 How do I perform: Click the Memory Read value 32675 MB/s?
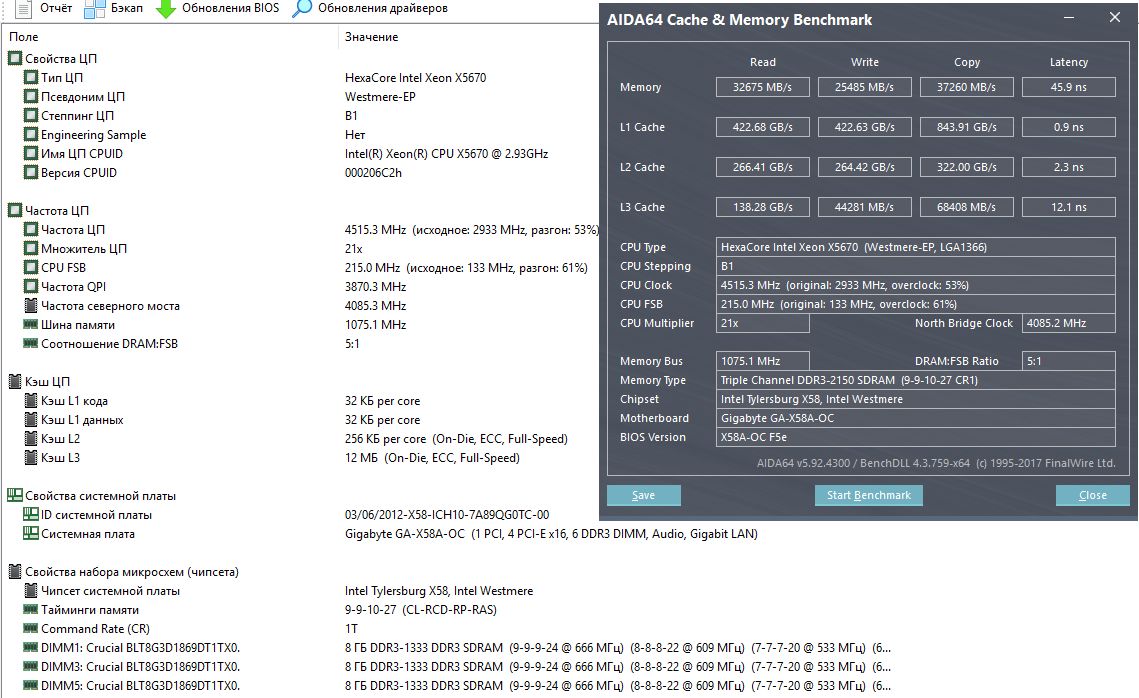coord(763,87)
